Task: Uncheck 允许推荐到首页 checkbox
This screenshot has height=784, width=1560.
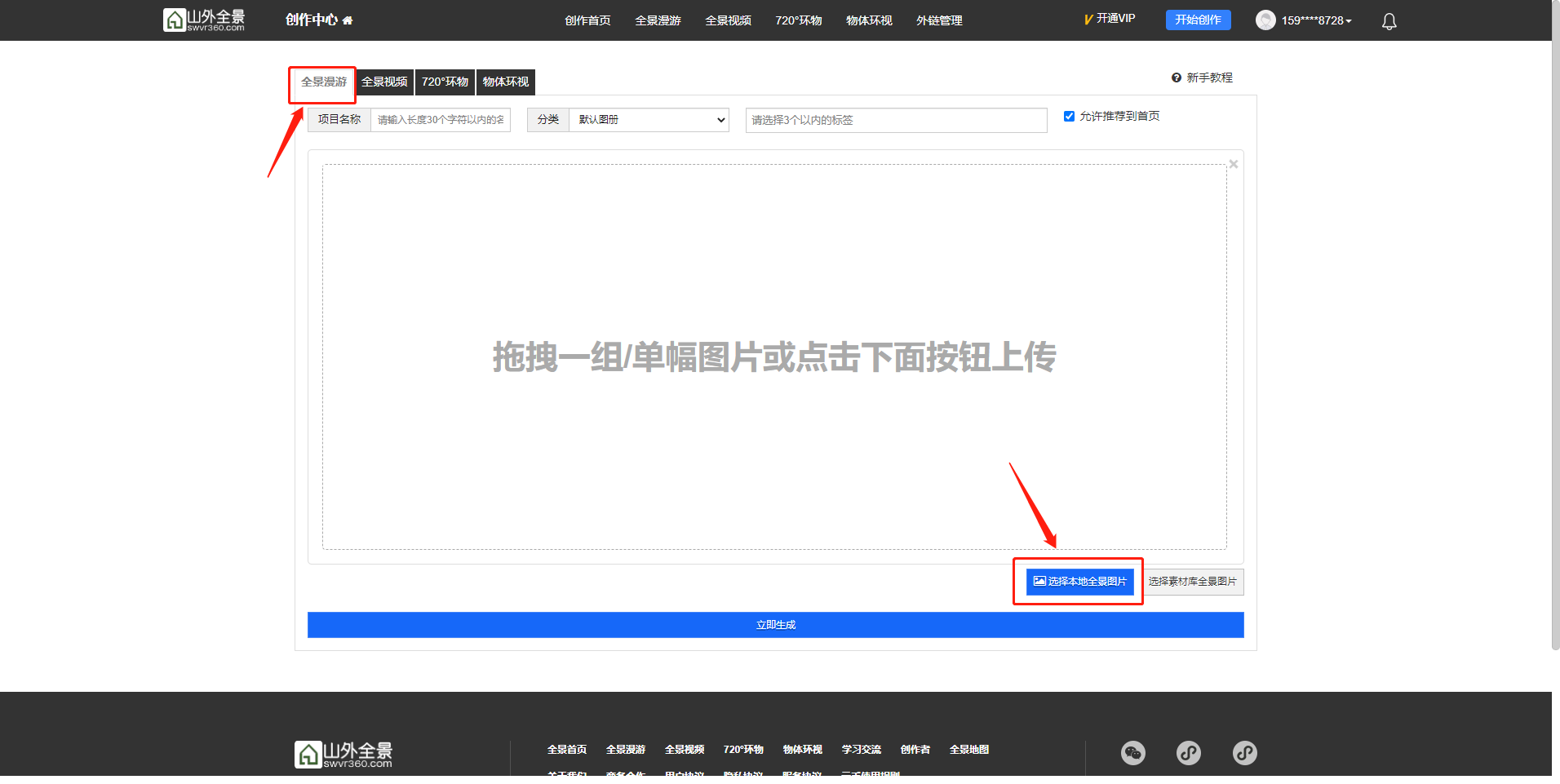Action: (x=1069, y=117)
